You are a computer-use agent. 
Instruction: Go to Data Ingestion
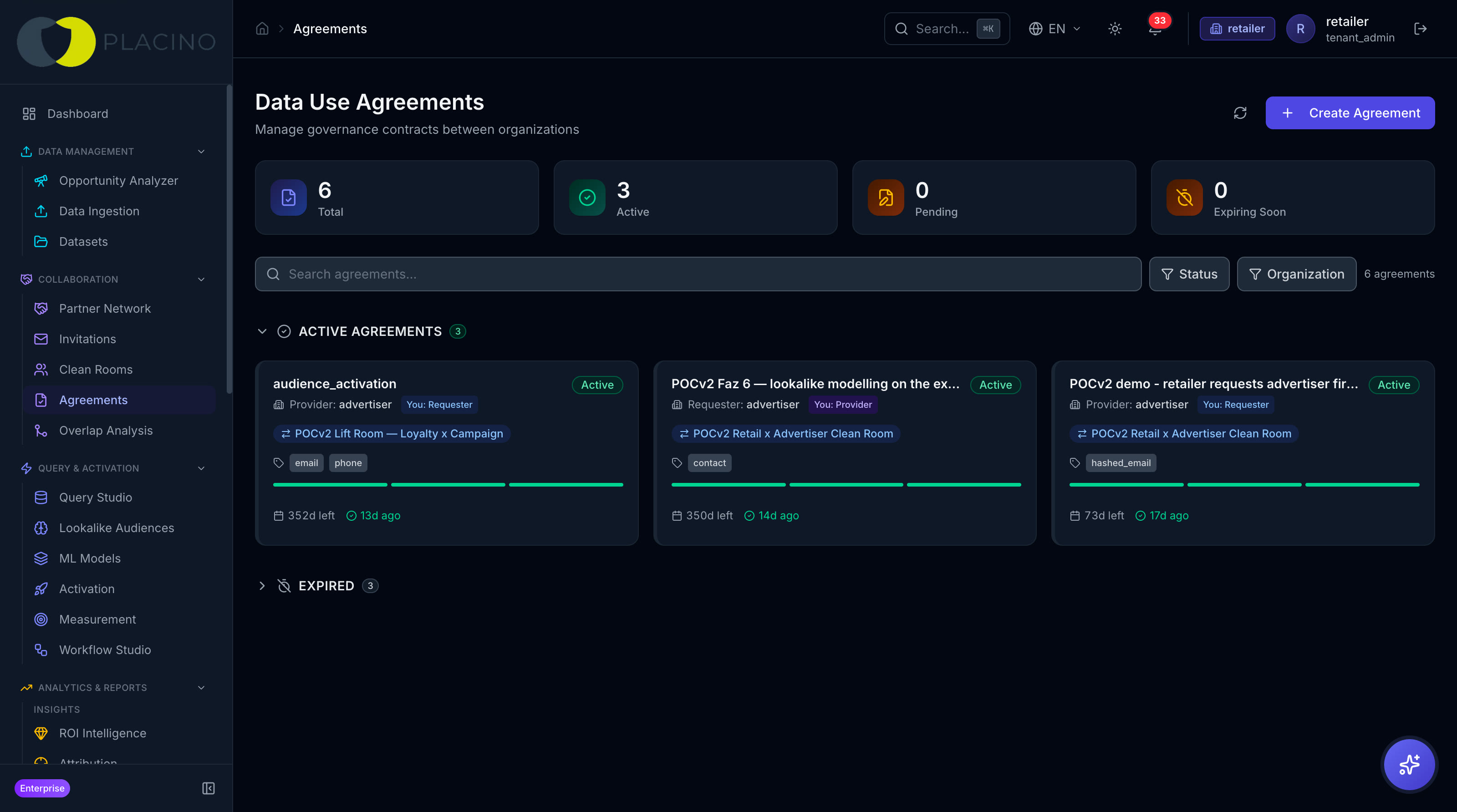click(120, 211)
